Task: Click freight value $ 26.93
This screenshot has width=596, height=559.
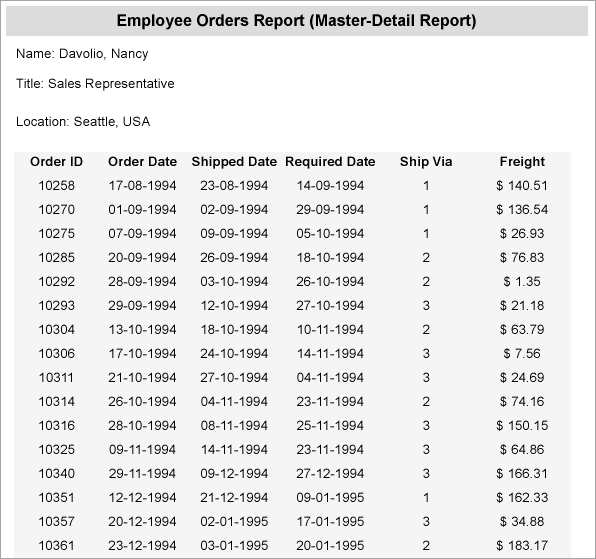Action: (x=522, y=233)
